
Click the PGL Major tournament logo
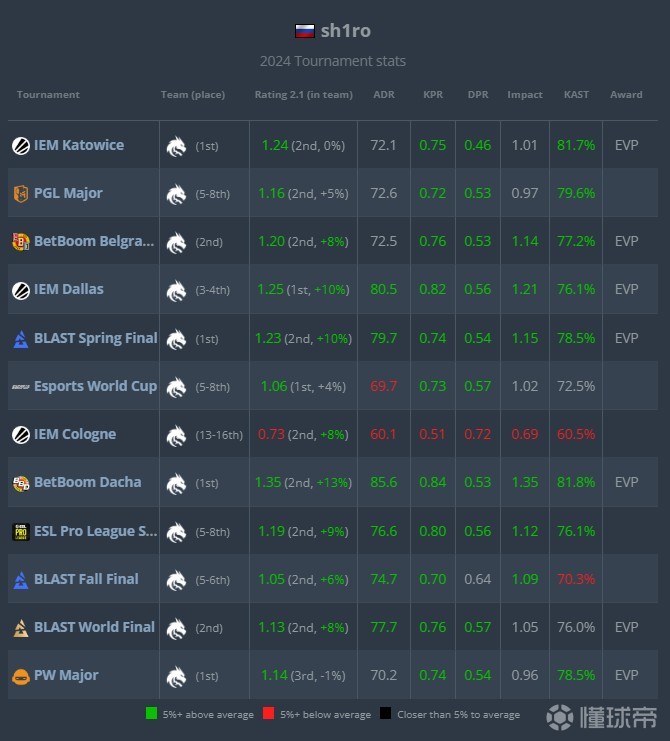pos(20,193)
